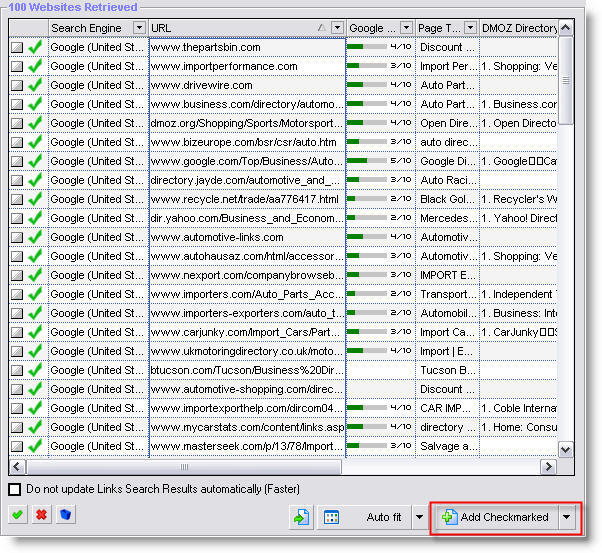Select the www.drivewire.com URL cell
Image resolution: width=602 pixels, height=553 pixels.
pos(248,85)
